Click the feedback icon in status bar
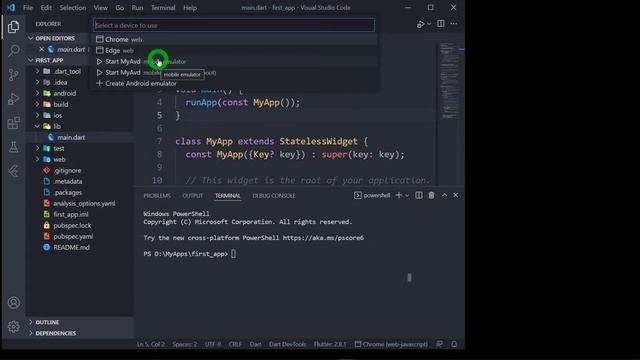The image size is (640, 360). pyautogui.click(x=439, y=344)
